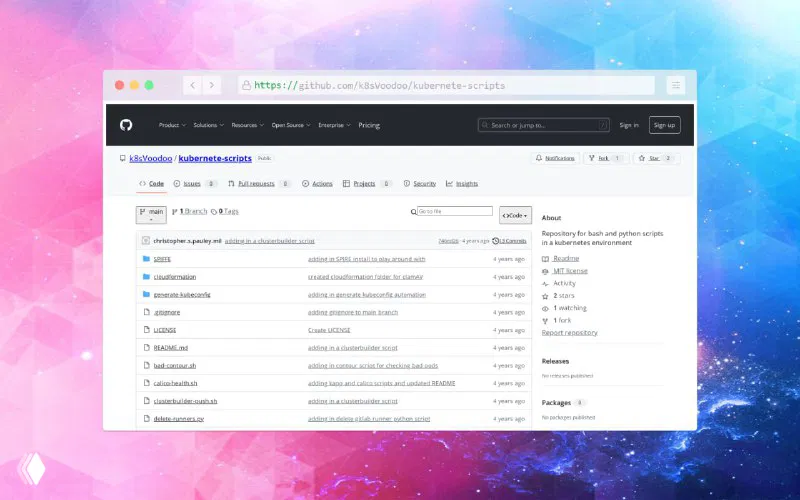Open the Activity link in About

coord(564,283)
